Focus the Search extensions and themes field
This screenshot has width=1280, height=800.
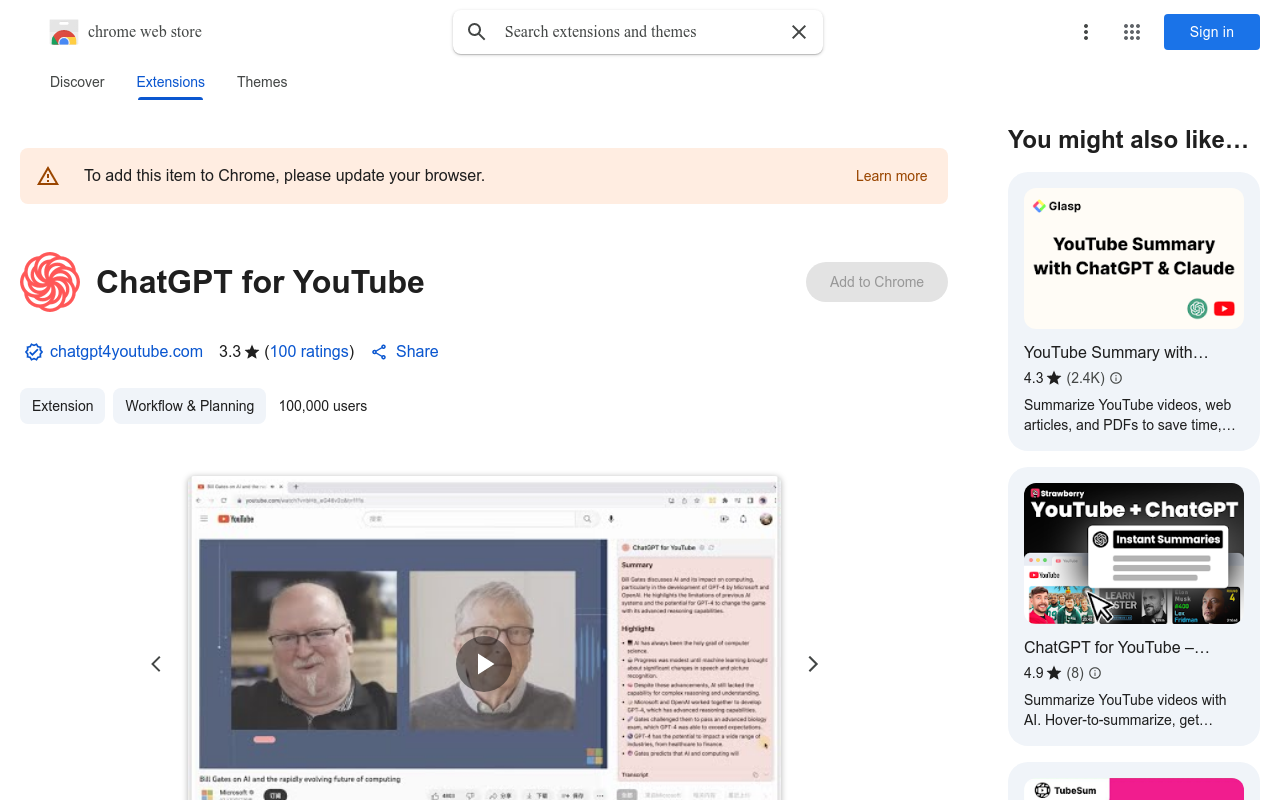point(638,32)
